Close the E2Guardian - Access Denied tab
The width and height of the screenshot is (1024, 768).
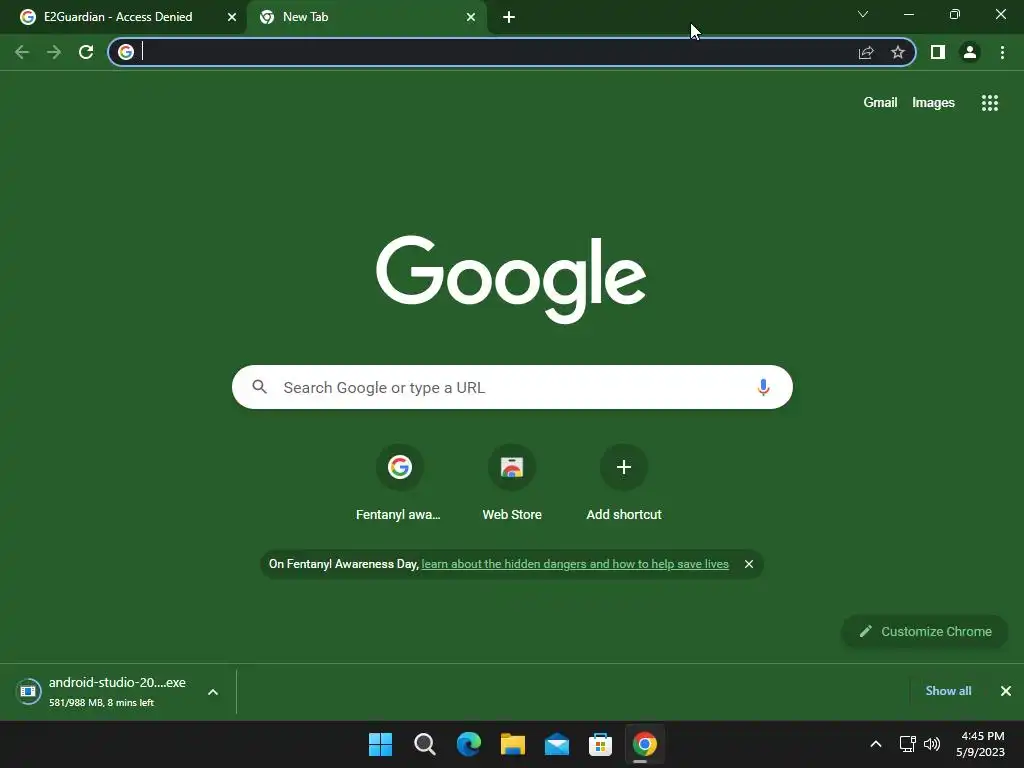232,17
